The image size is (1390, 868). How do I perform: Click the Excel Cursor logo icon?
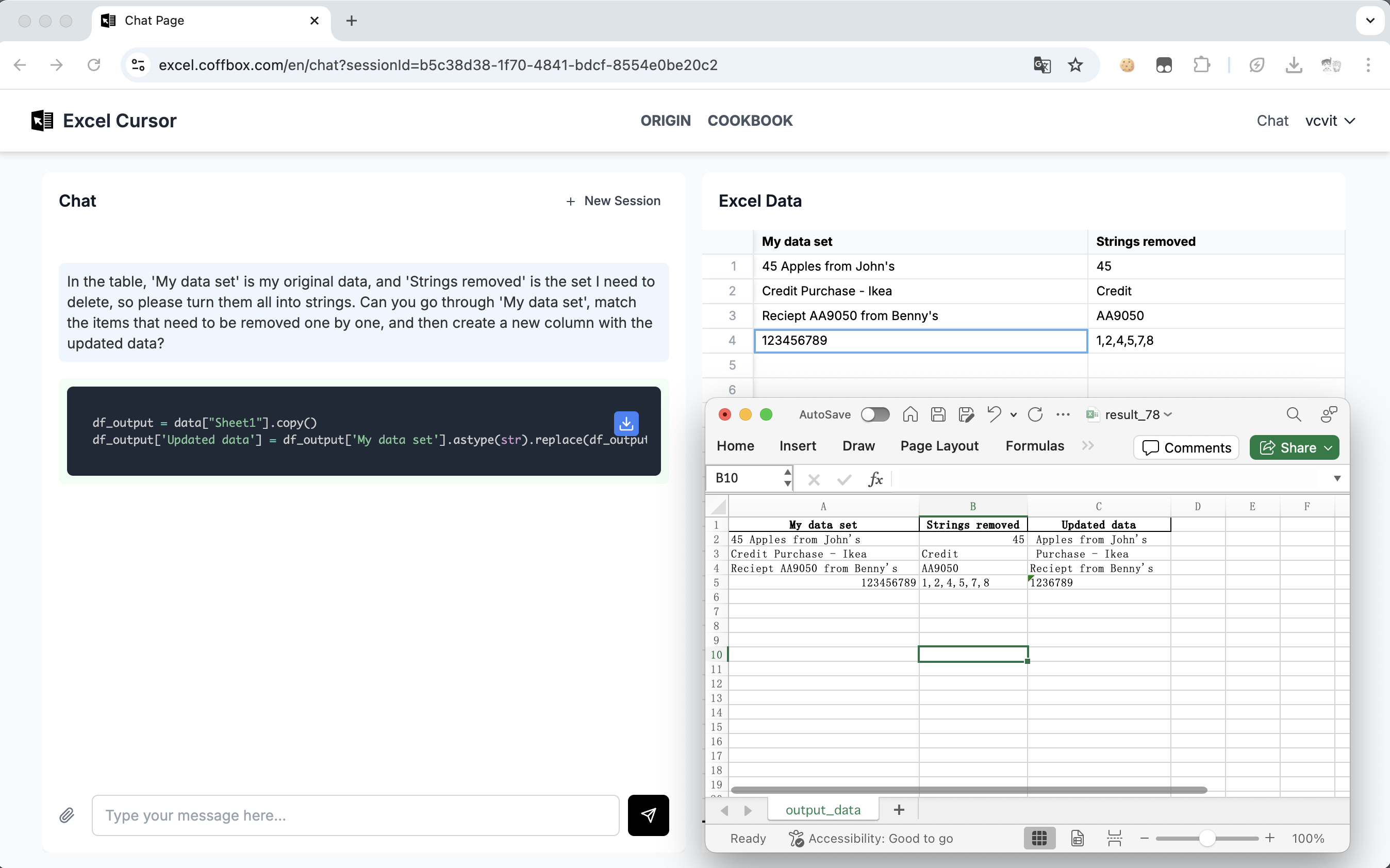(x=42, y=121)
